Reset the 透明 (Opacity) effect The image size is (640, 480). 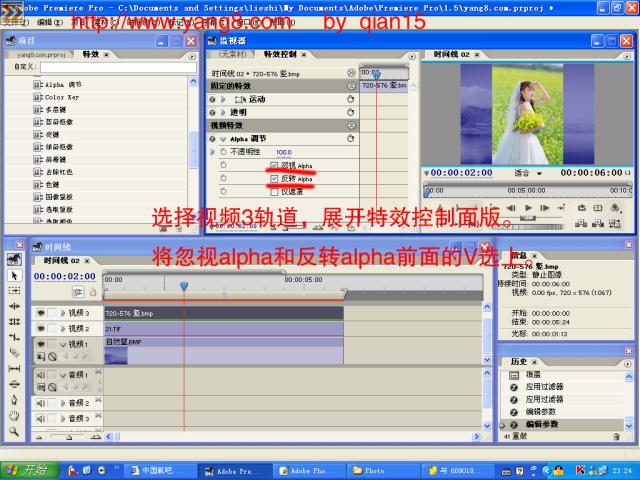tap(350, 112)
